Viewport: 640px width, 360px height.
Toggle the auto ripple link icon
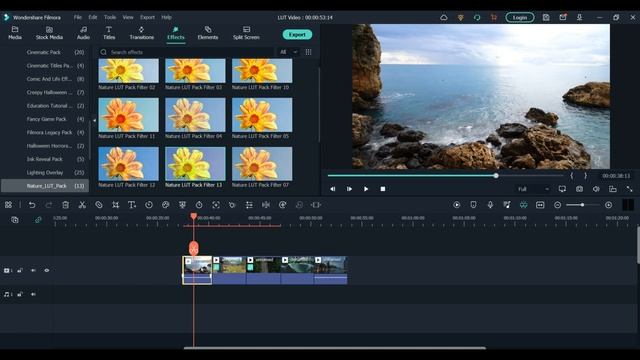click(x=38, y=220)
